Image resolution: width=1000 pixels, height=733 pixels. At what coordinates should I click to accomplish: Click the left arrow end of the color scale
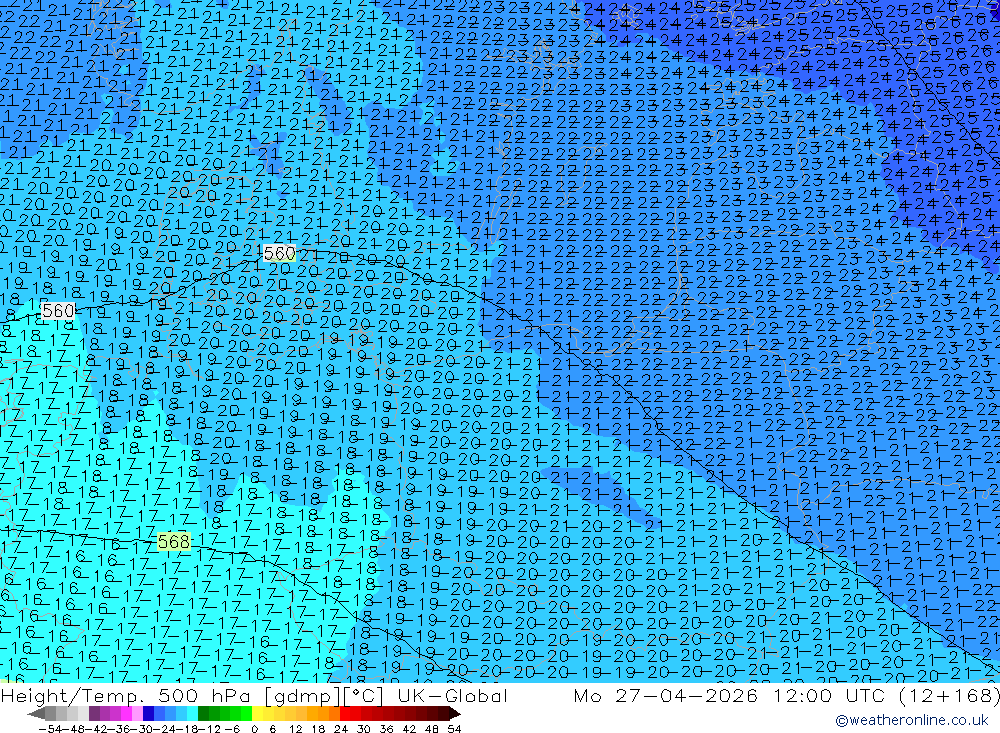[36, 714]
